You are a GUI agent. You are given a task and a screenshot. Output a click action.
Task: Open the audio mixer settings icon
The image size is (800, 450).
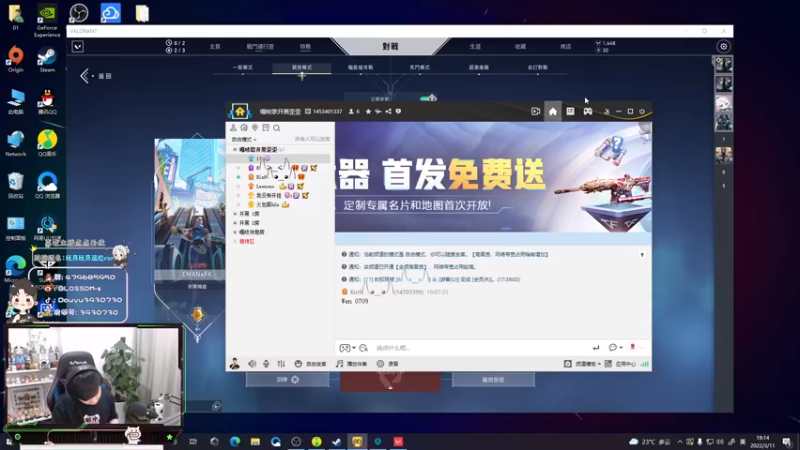click(281, 364)
